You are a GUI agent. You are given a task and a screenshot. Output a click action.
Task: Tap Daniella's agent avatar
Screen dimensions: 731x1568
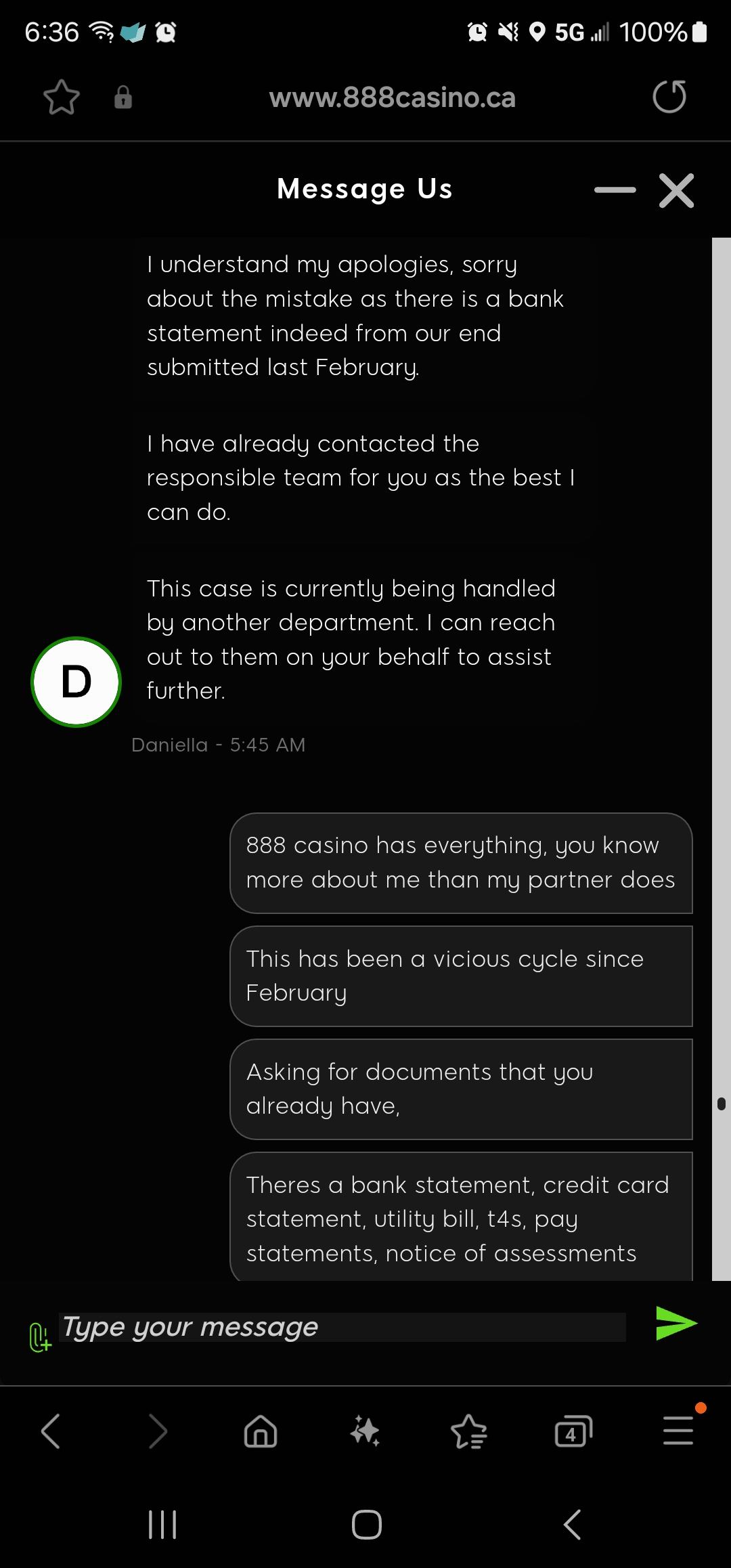coord(76,682)
